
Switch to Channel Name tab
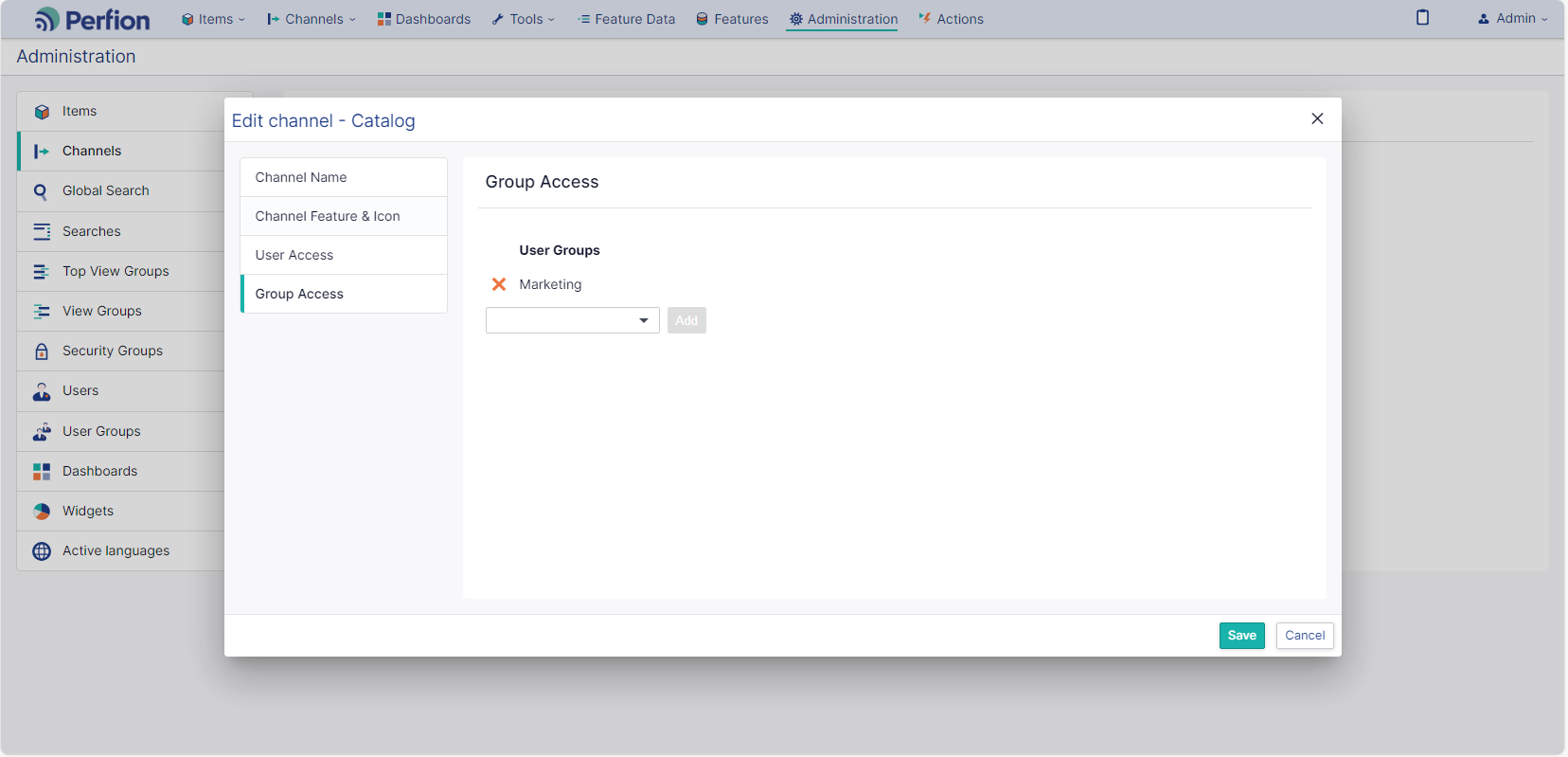tap(344, 177)
